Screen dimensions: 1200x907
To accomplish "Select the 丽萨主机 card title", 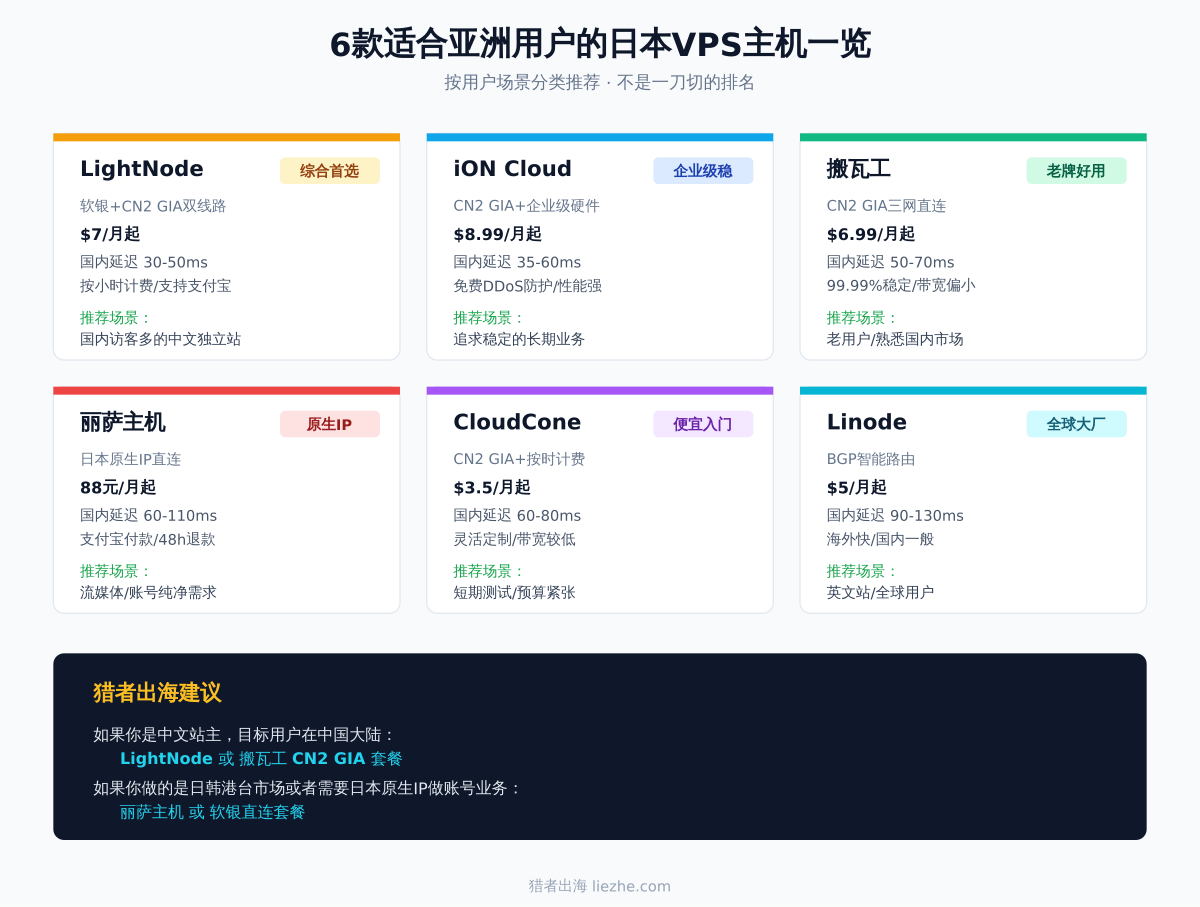I will 123,422.
